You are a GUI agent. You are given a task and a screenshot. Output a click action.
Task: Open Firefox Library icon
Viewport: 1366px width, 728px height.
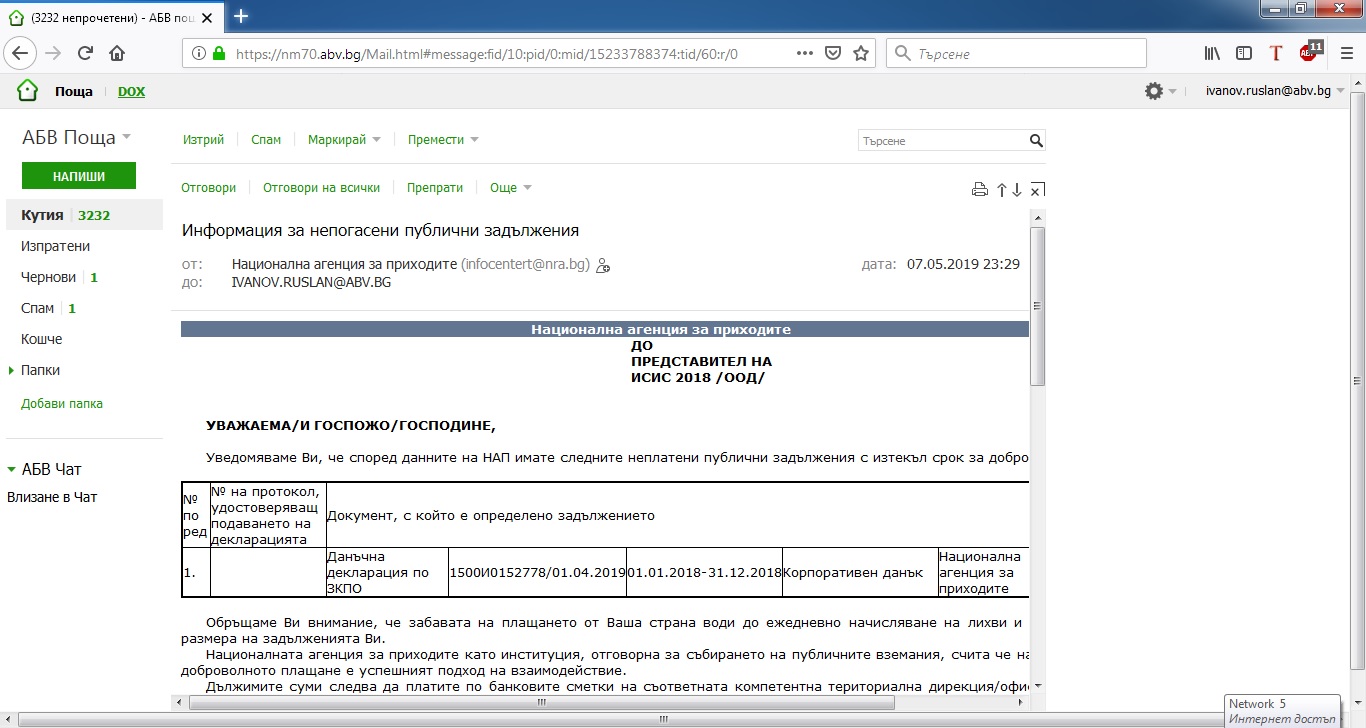(x=1213, y=53)
